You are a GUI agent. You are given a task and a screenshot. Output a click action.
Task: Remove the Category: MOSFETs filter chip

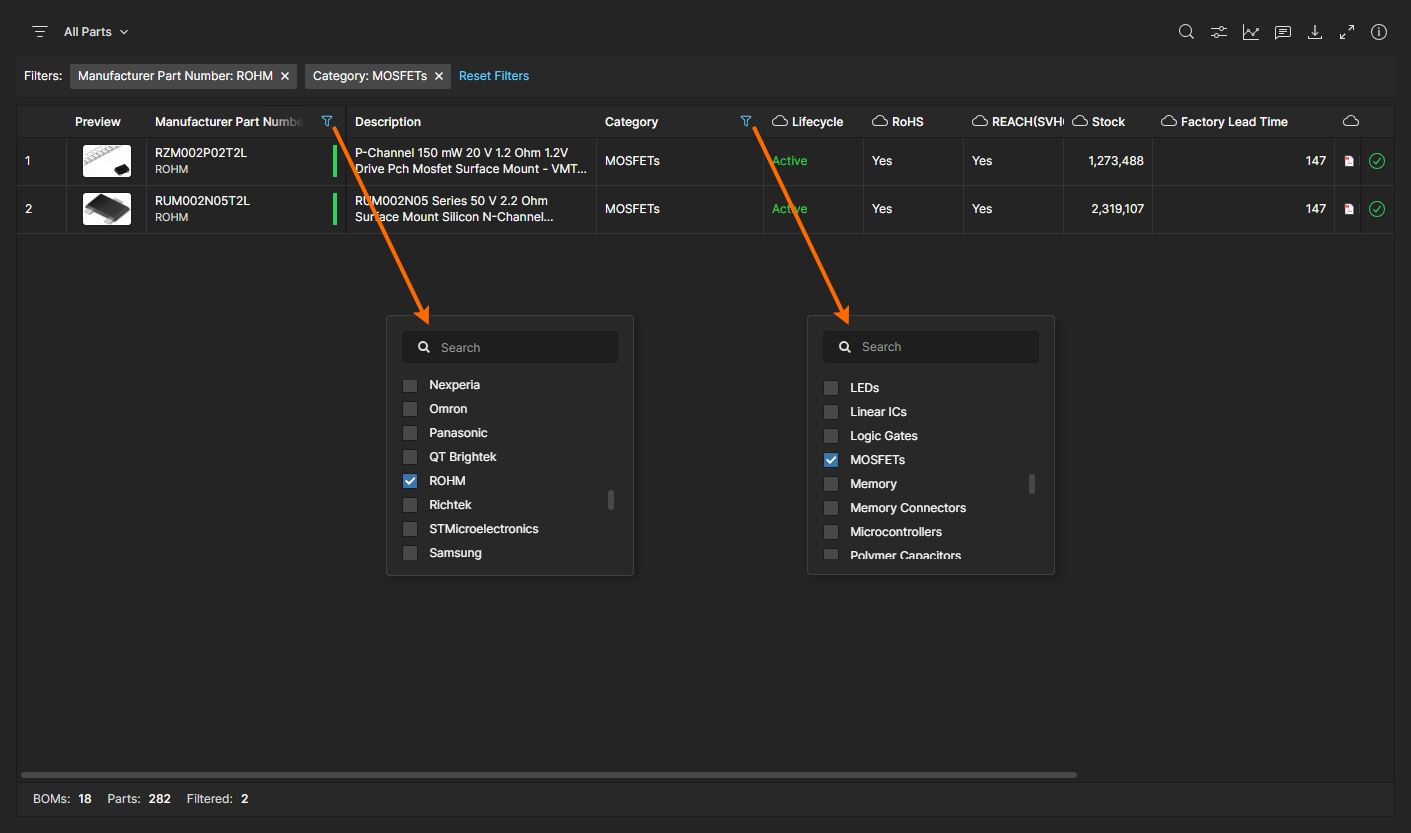[439, 76]
